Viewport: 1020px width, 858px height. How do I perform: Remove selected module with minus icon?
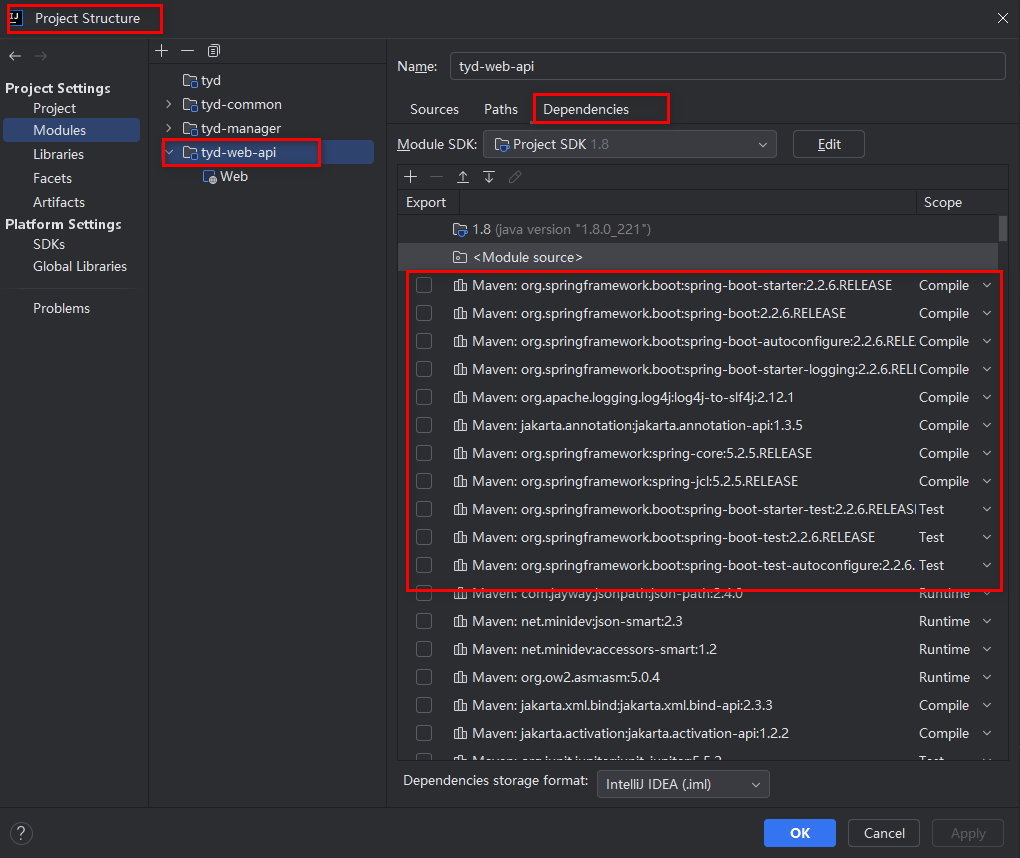pos(187,50)
